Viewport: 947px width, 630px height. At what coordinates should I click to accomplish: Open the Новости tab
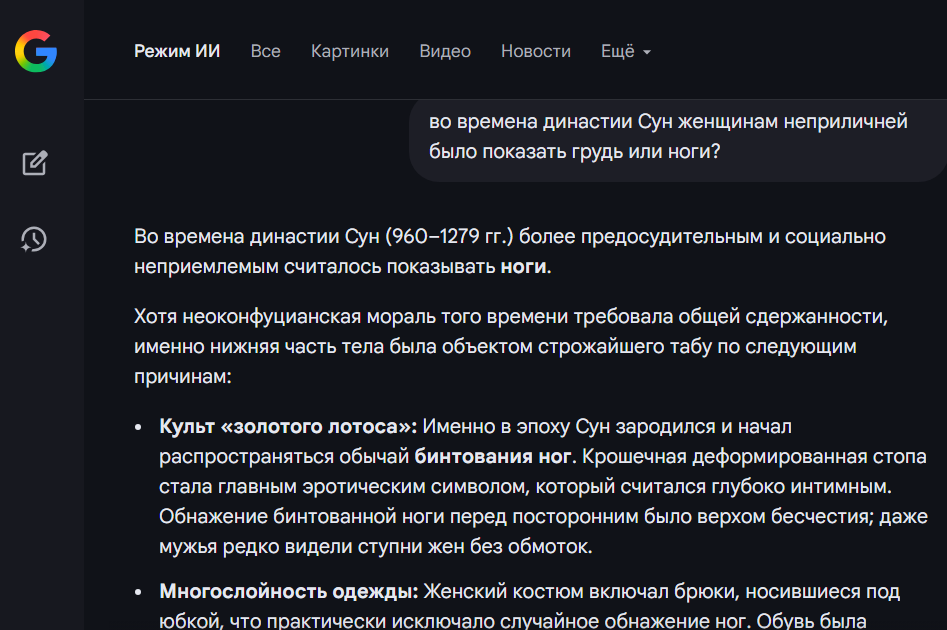[536, 51]
